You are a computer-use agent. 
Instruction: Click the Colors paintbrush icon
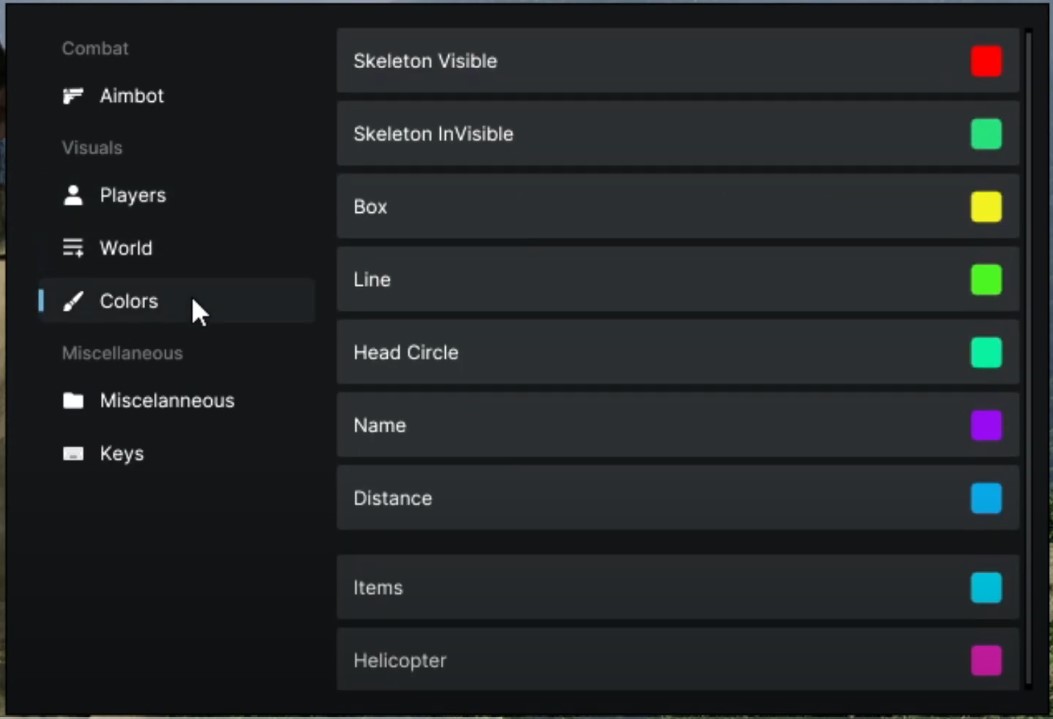tap(73, 301)
